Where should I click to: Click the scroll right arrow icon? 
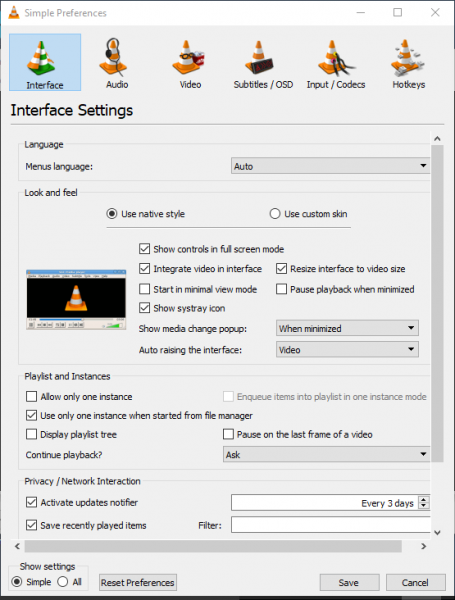coord(424,546)
